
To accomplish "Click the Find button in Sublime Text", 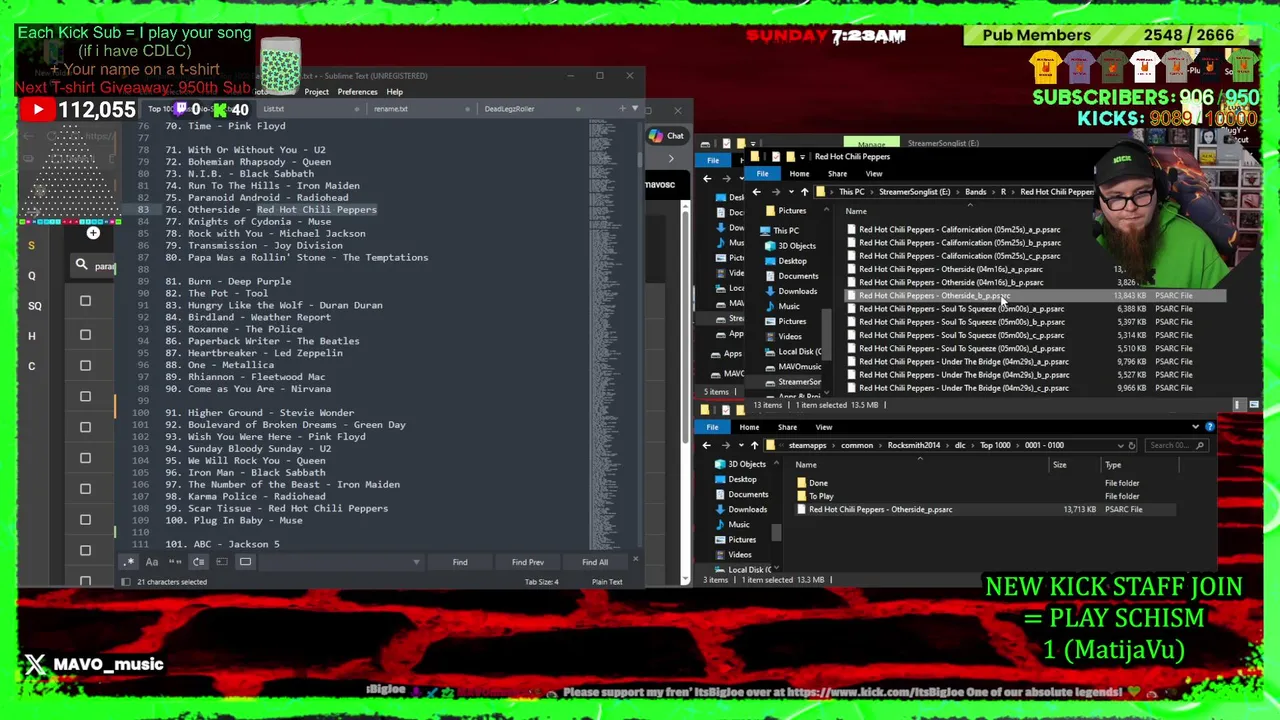I will pos(460,562).
